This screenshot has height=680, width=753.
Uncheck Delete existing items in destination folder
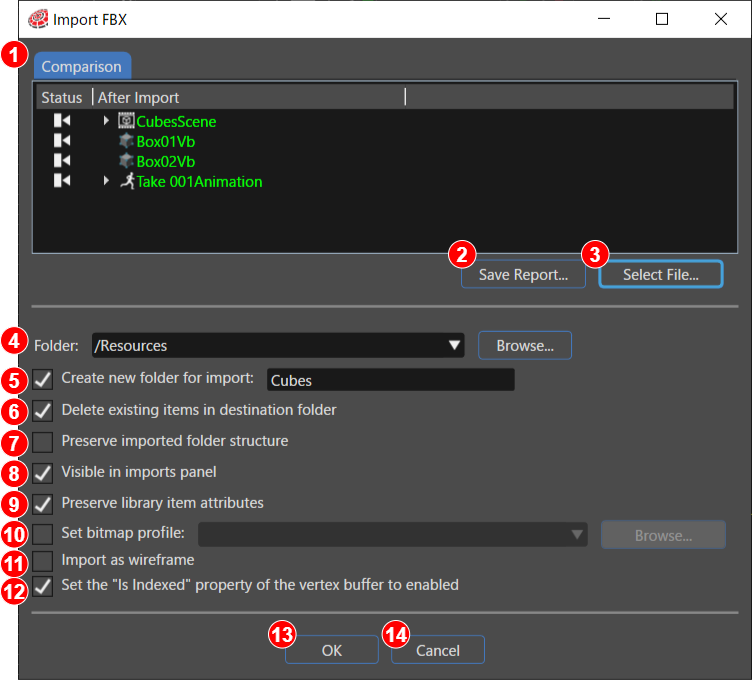tap(43, 411)
